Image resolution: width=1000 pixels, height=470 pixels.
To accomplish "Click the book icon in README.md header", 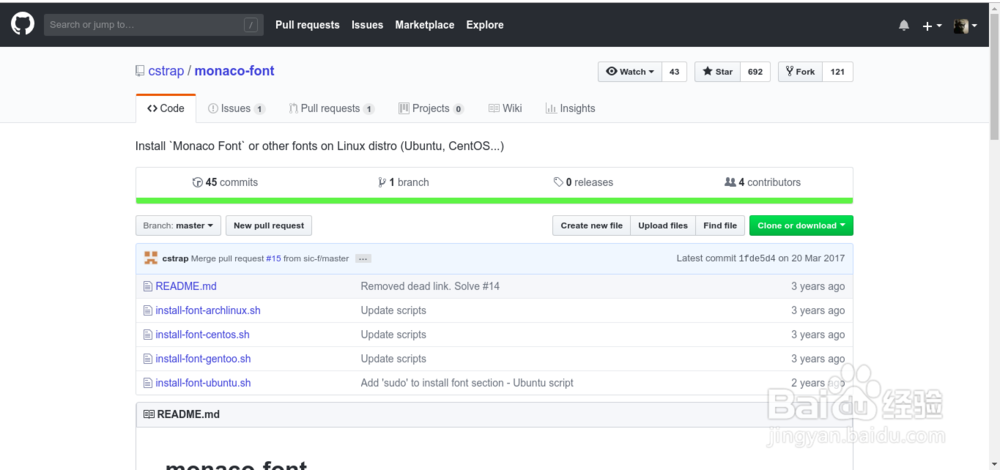I will coord(149,415).
